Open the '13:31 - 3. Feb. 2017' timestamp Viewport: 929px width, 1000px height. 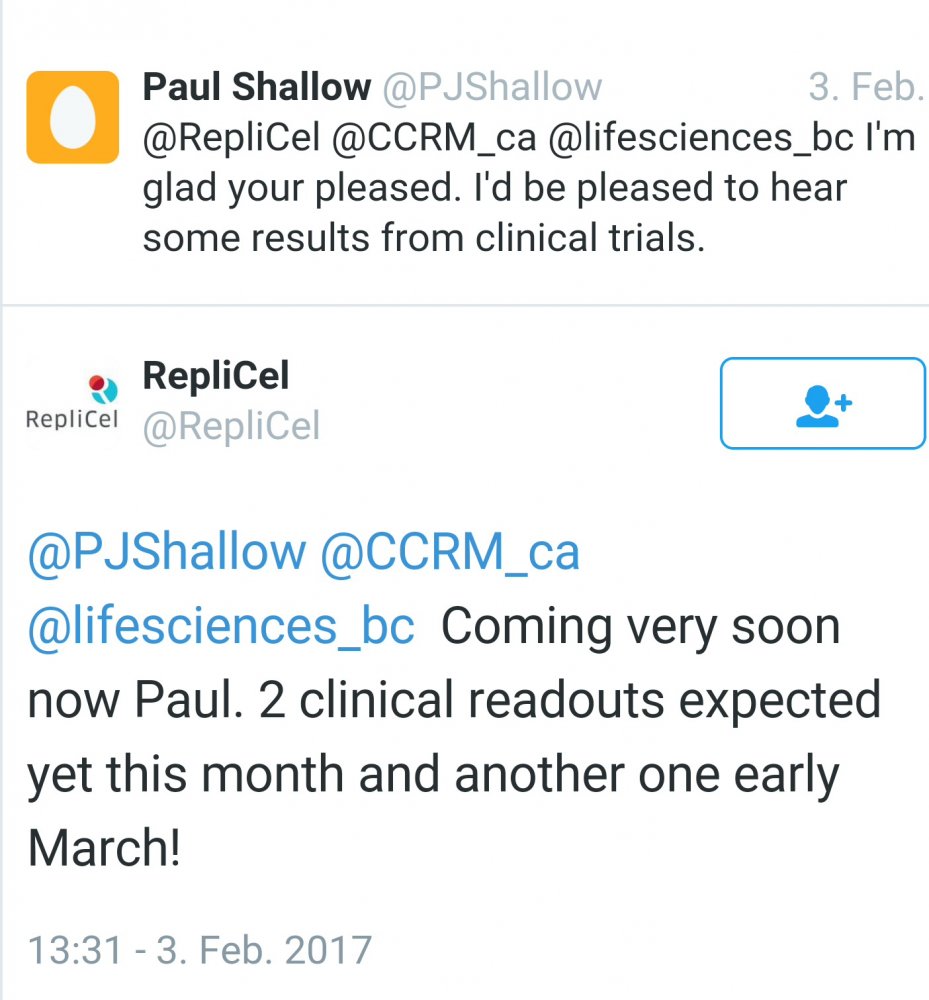(200, 948)
